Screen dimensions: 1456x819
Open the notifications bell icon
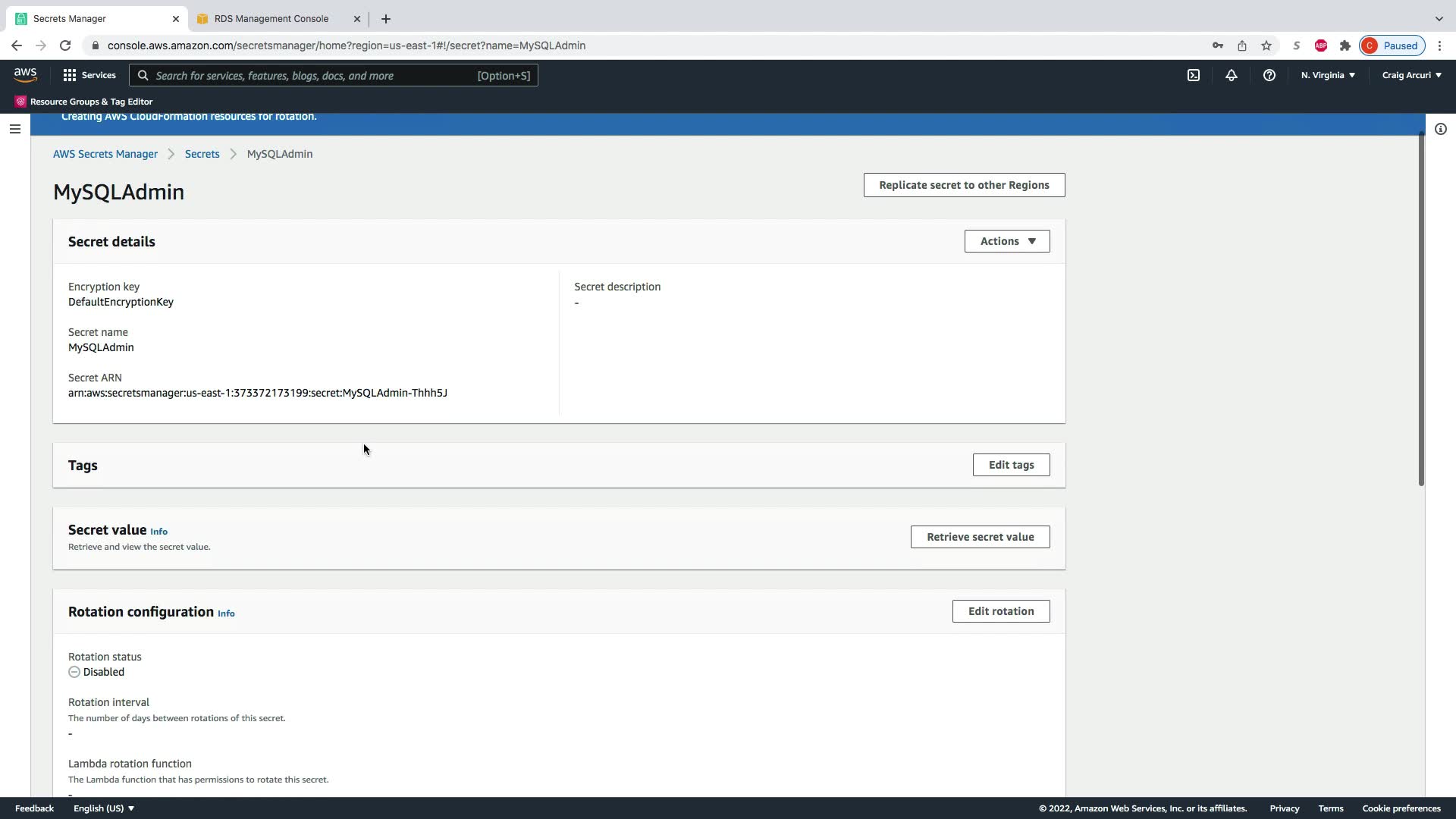[x=1232, y=75]
